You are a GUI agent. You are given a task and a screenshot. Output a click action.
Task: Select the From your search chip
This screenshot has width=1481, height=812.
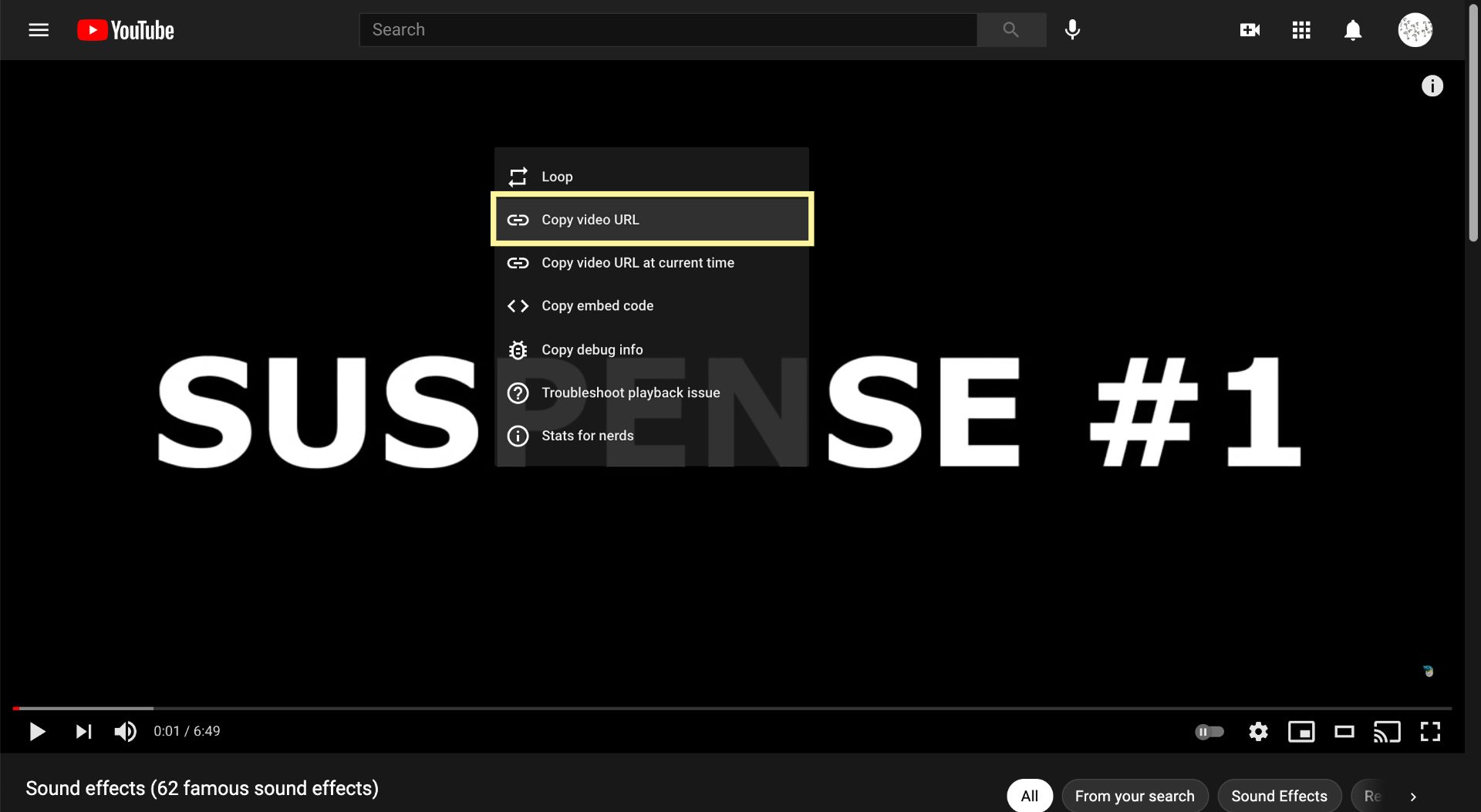(1134, 796)
